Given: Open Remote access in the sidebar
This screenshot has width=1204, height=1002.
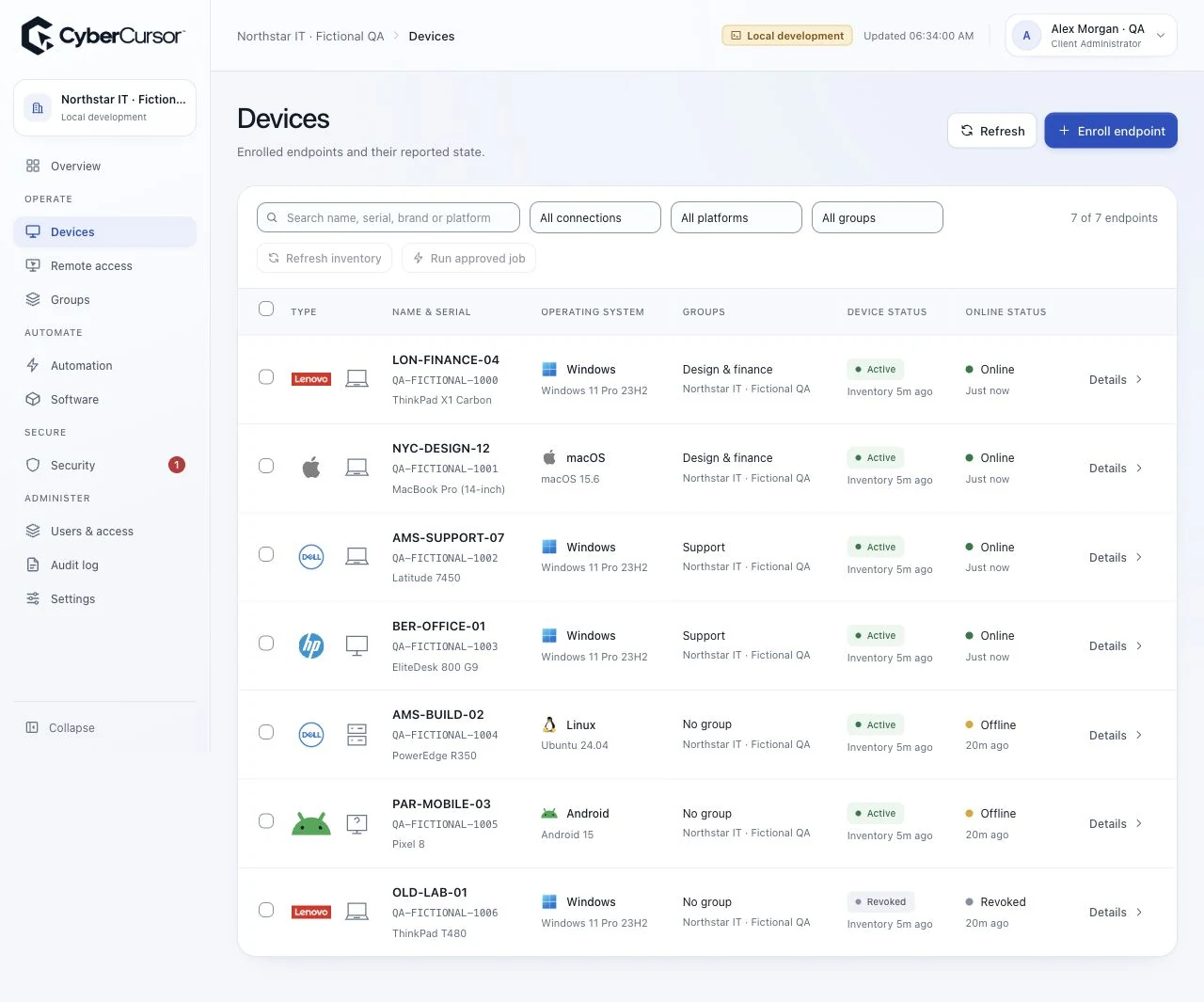Looking at the screenshot, I should 104,265.
